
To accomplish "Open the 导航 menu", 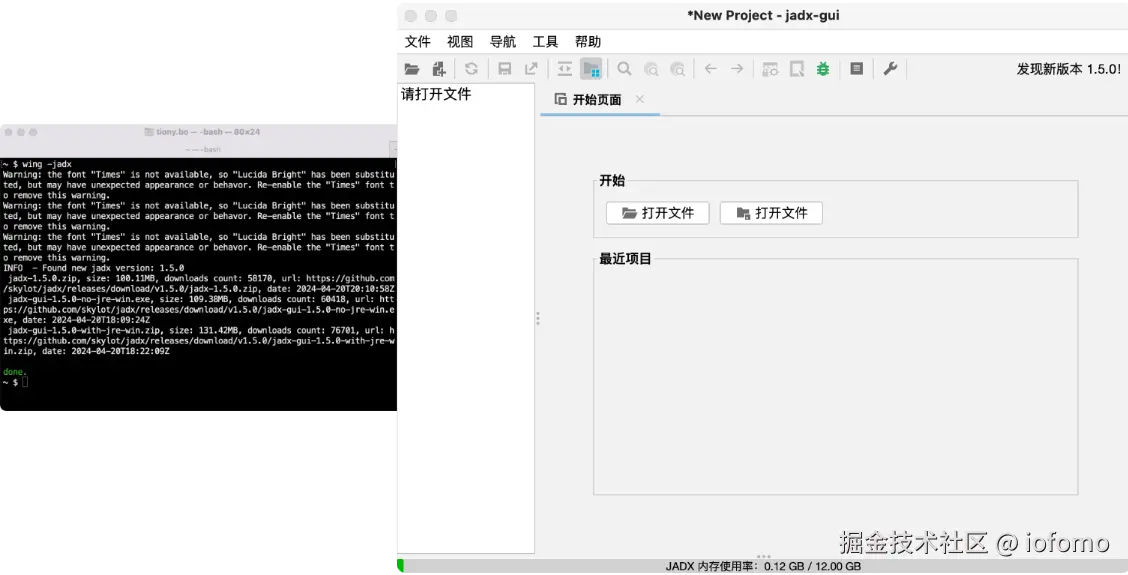I will click(x=502, y=42).
